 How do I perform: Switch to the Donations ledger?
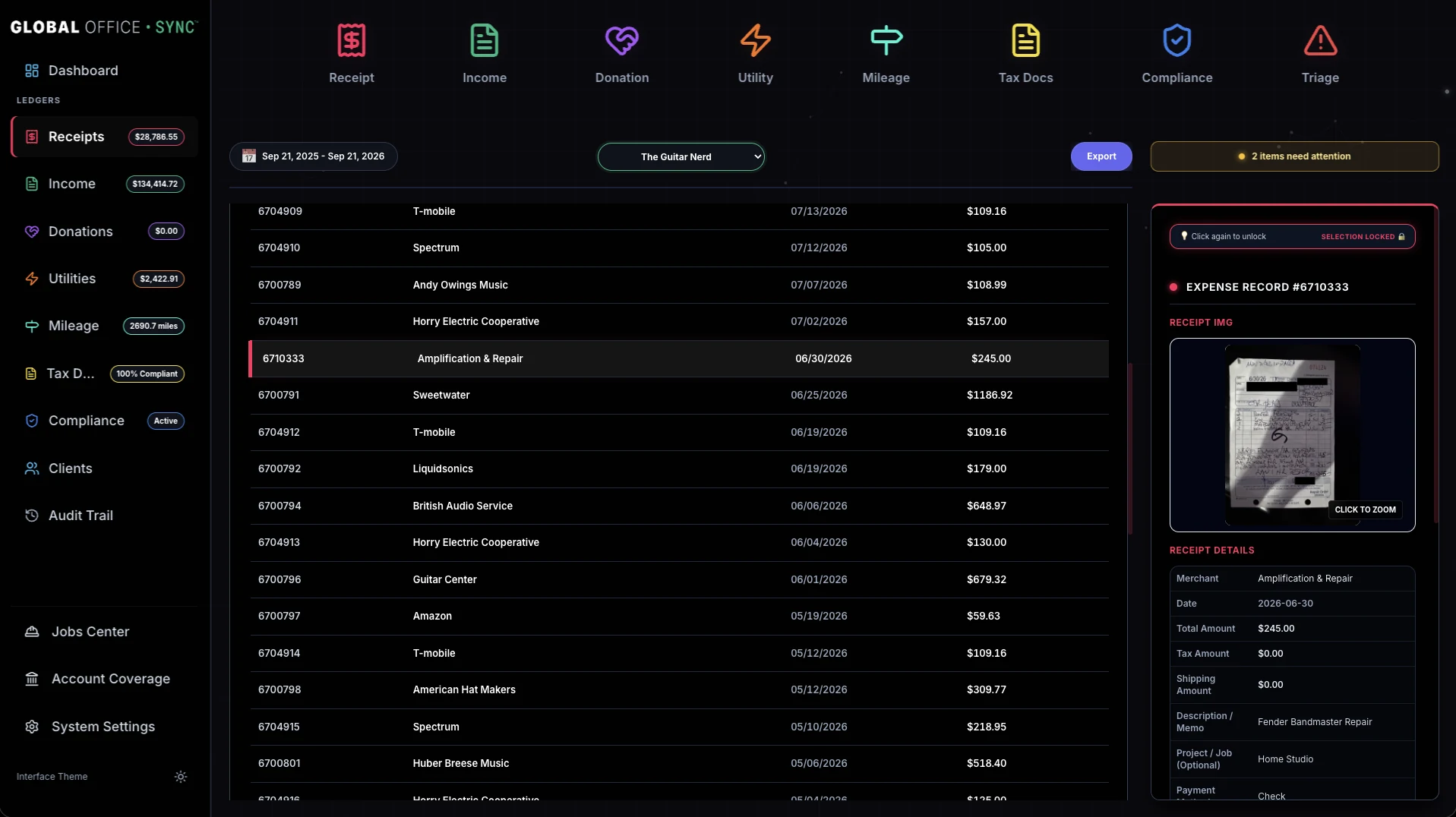tap(105, 232)
